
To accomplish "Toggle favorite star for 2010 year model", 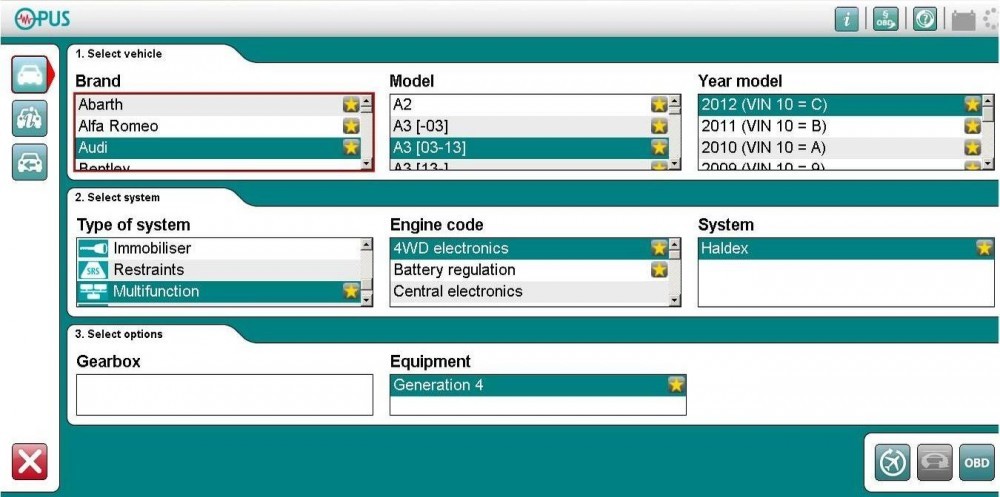I will point(972,148).
